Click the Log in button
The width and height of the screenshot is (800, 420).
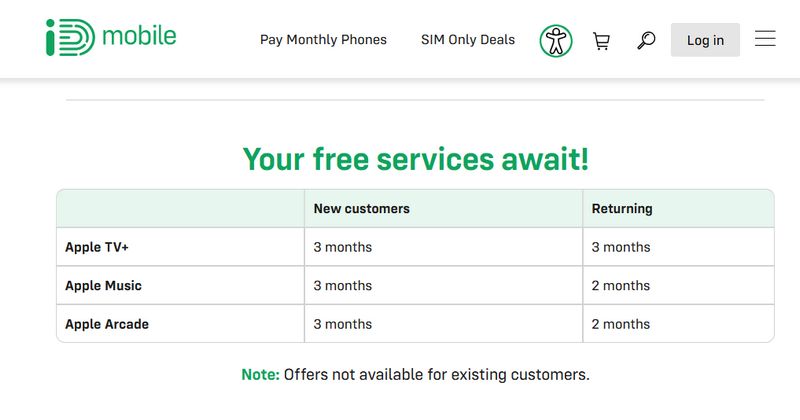click(x=705, y=40)
